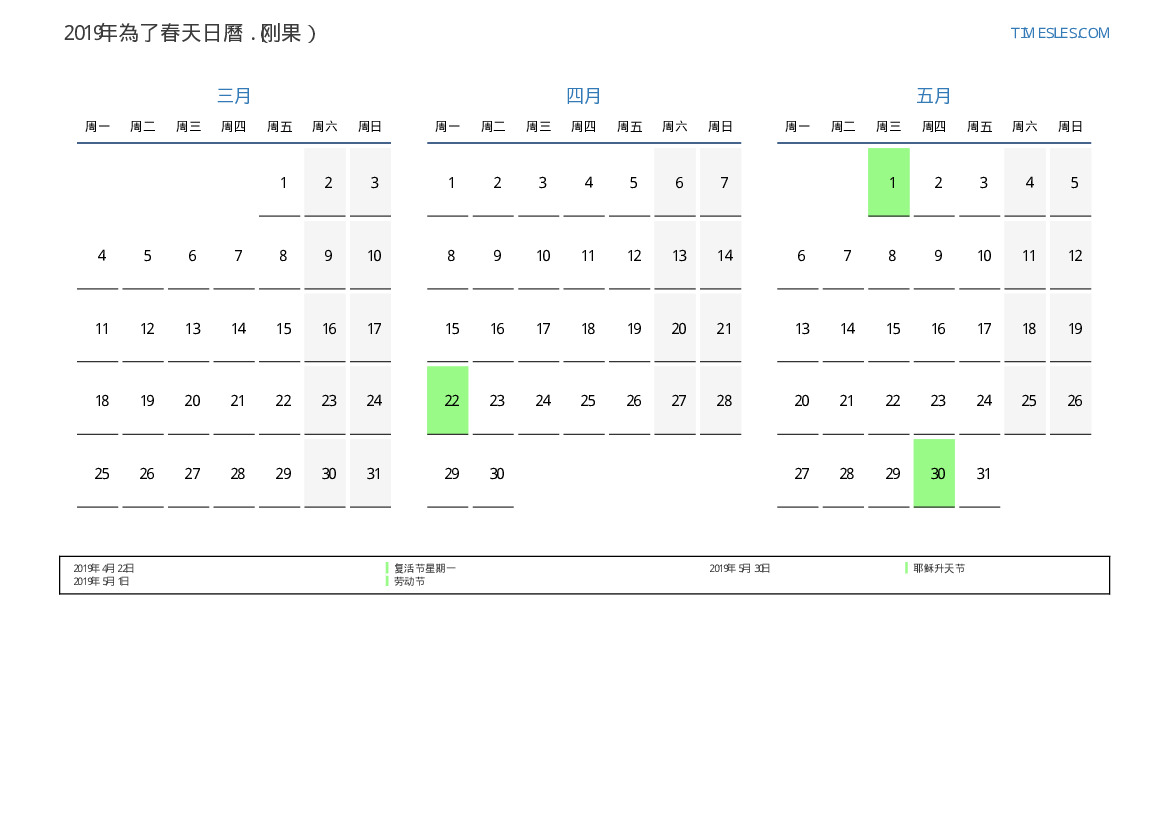1169x827 pixels.
Task: Select highlighted May 30 Ascension cell
Action: tap(934, 473)
